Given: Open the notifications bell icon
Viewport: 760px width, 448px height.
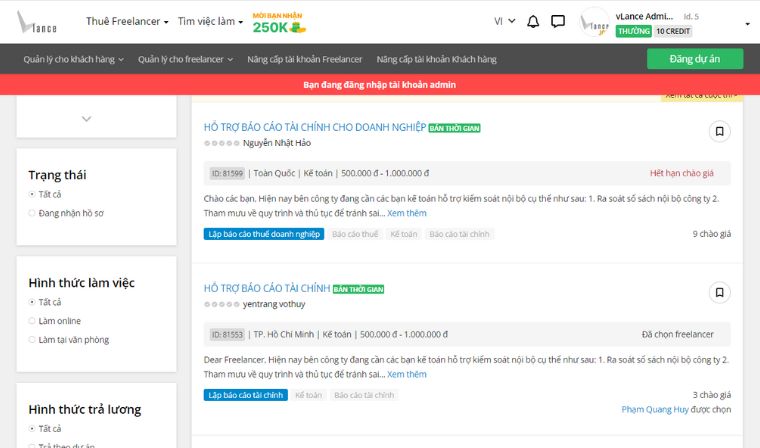Looking at the screenshot, I should [533, 21].
